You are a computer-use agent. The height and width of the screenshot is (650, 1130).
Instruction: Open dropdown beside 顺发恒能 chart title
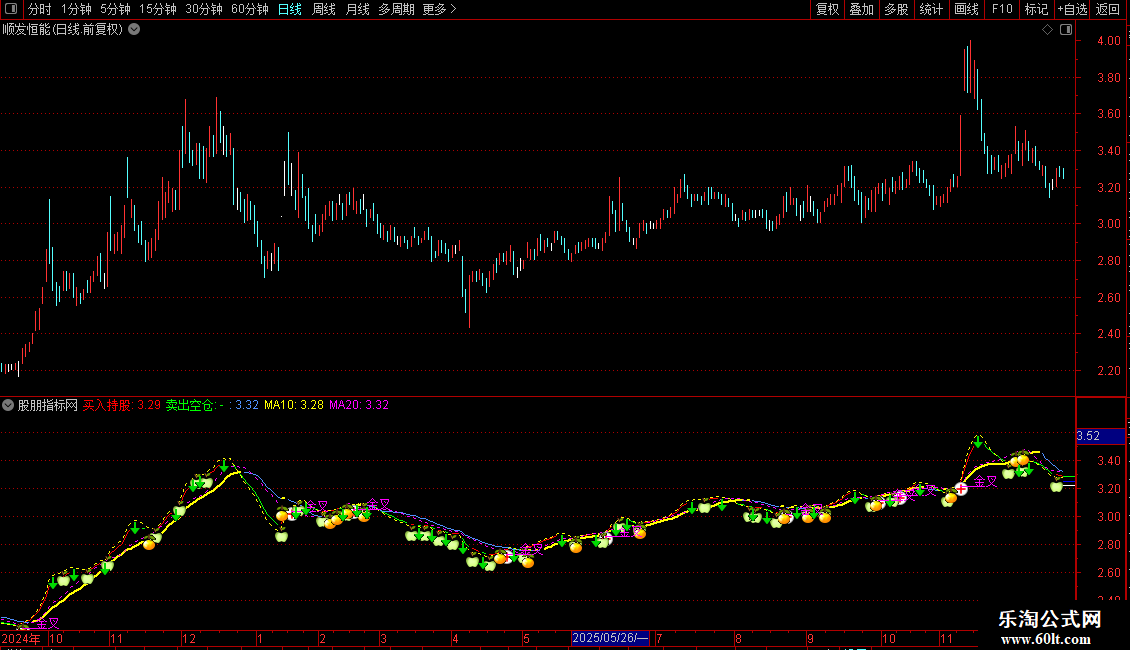[134, 30]
